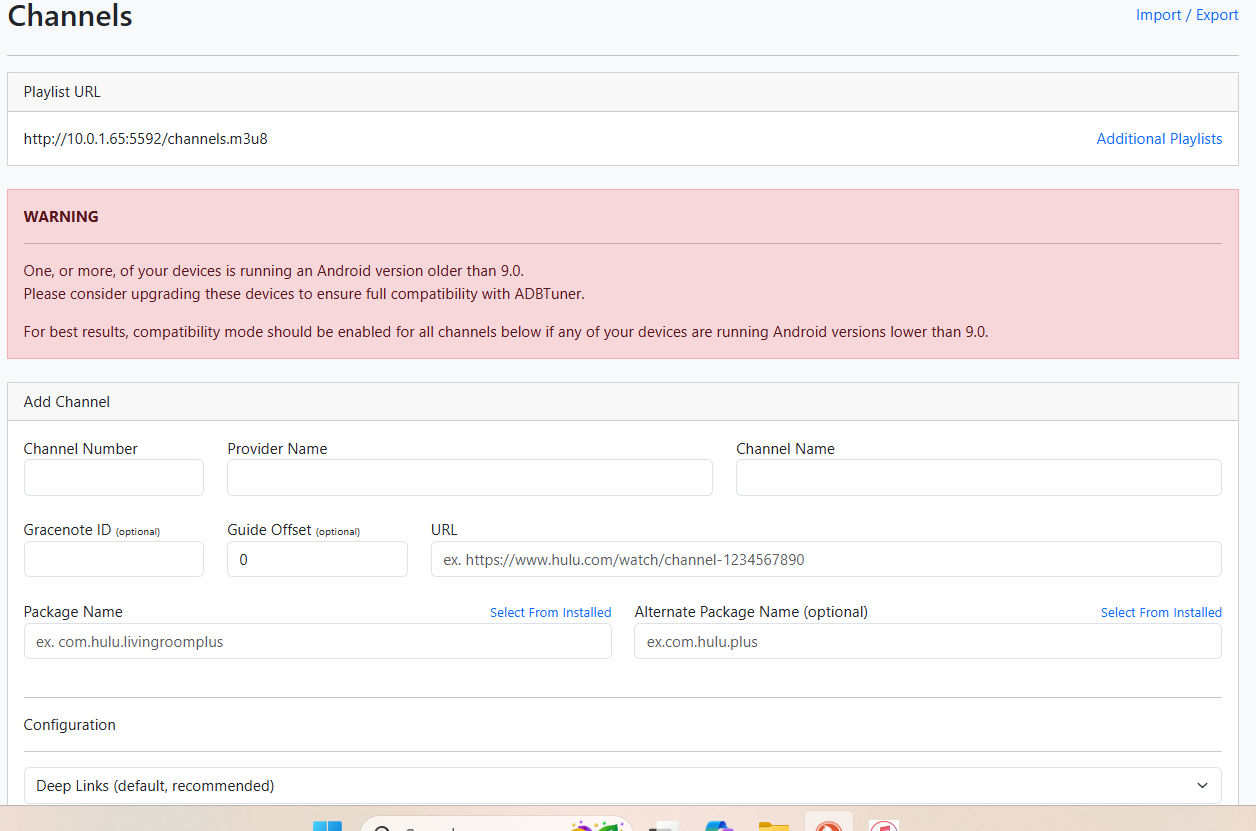Click into the Provider Name field
1256x831 pixels.
tap(470, 478)
